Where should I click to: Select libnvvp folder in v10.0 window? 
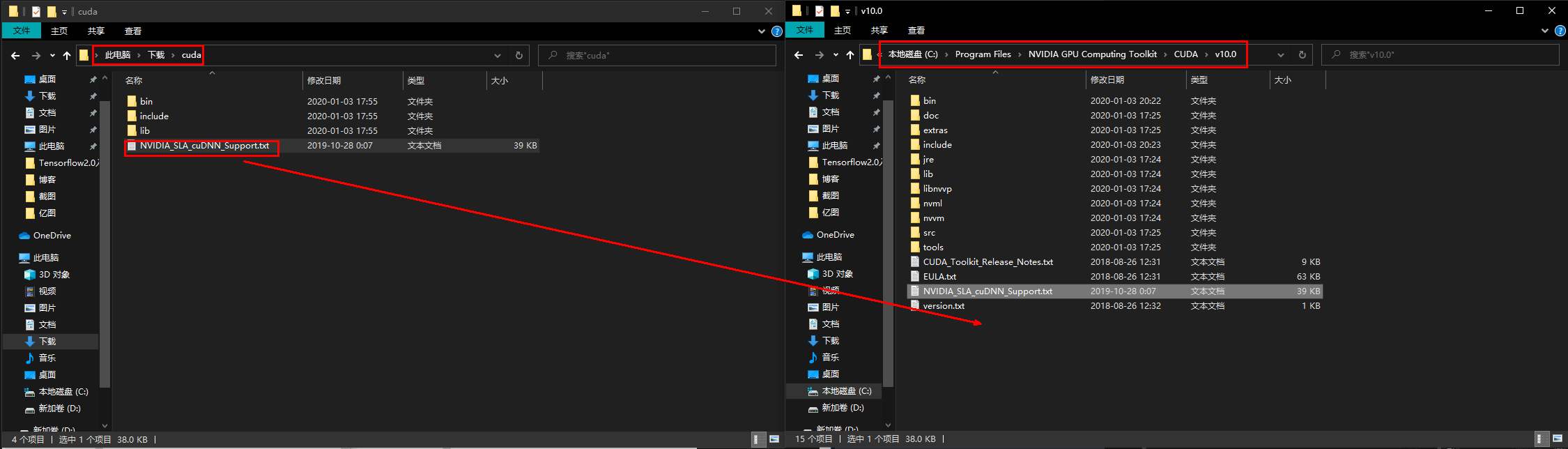pos(937,189)
